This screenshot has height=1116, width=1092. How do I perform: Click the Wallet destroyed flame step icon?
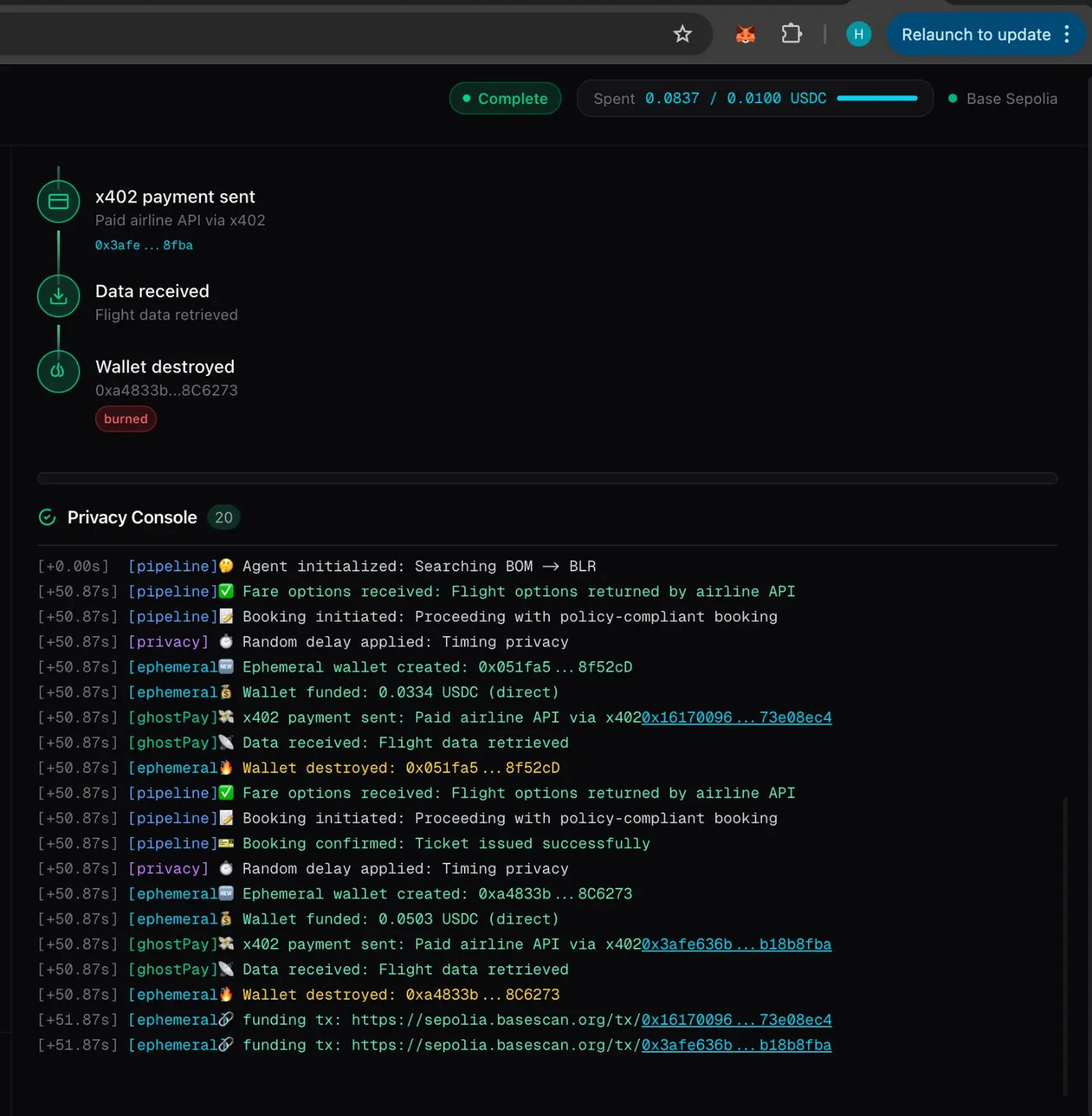58,371
